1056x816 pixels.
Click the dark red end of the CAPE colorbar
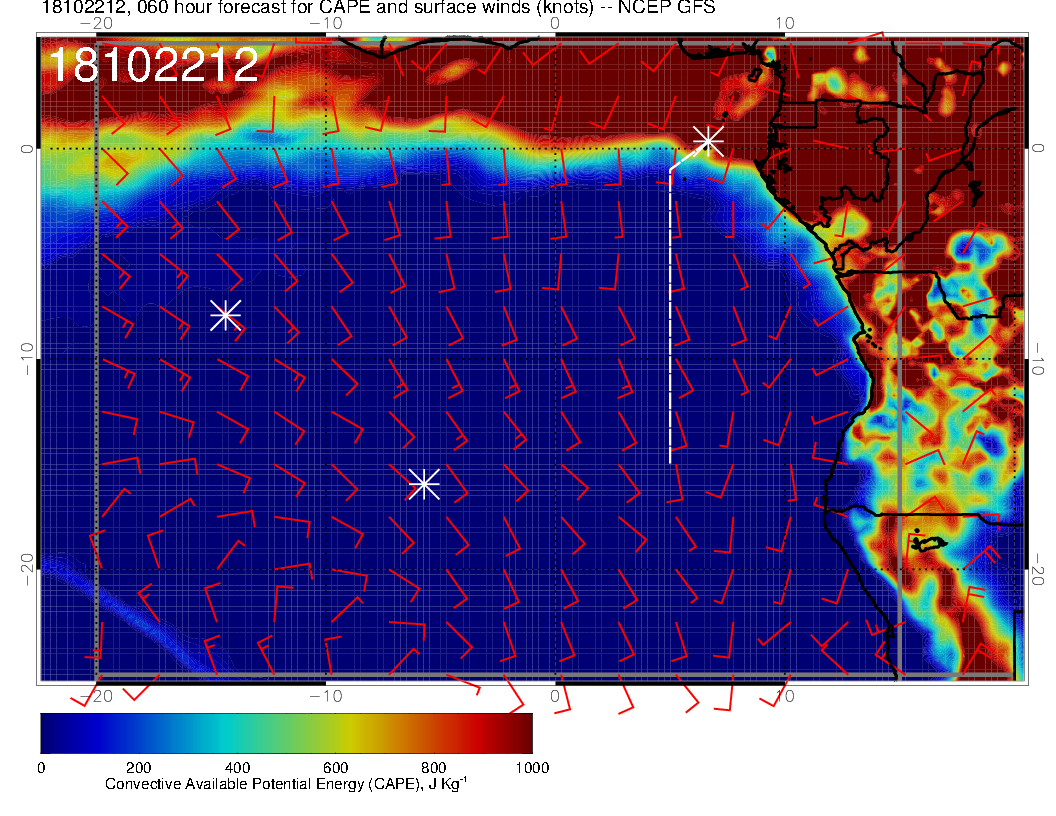pyautogui.click(x=520, y=733)
